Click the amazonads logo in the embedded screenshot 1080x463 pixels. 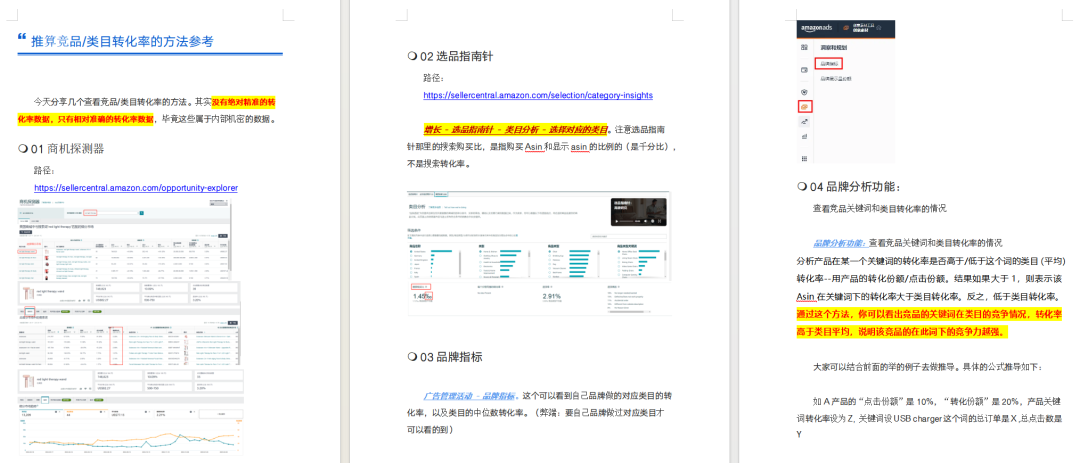click(816, 29)
